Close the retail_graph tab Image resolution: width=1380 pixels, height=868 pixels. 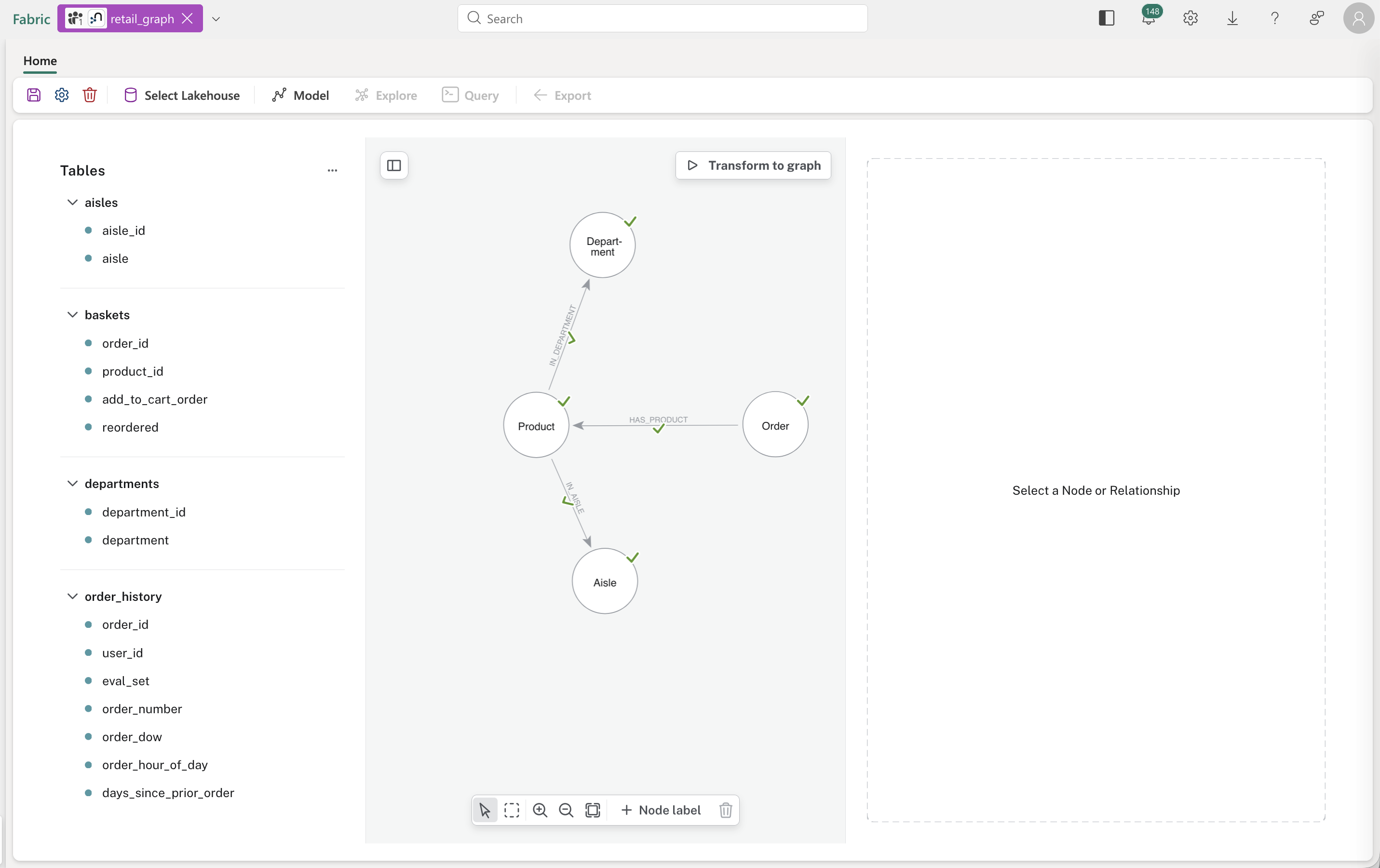188,18
